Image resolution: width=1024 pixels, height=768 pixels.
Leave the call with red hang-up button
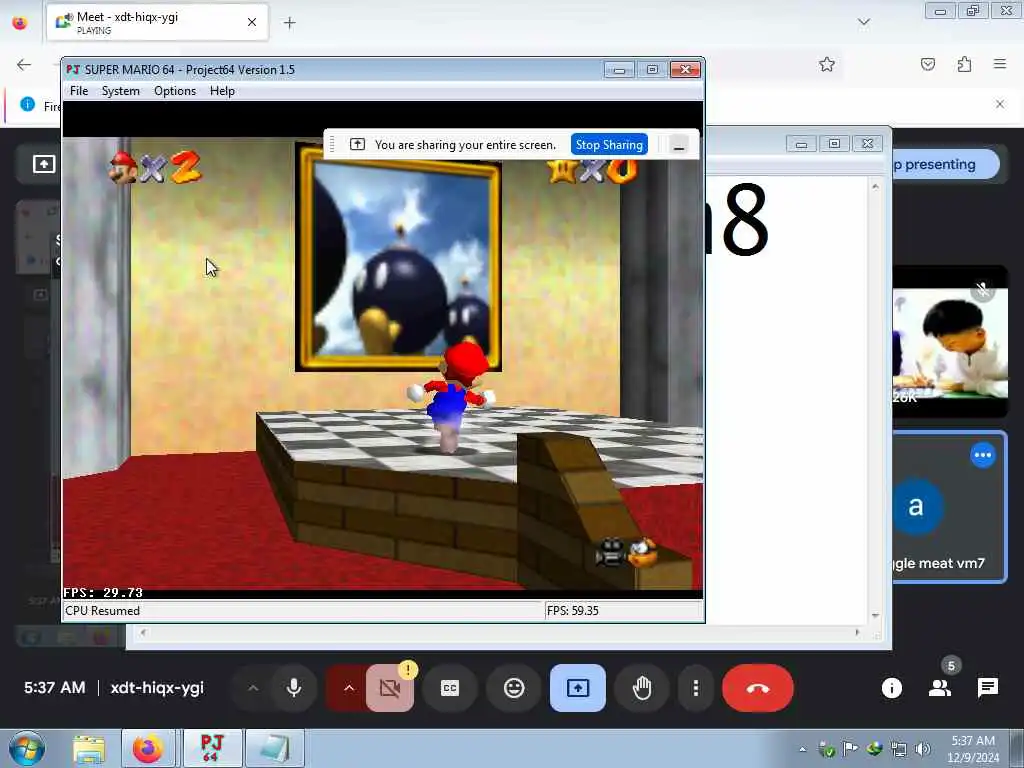coord(758,688)
